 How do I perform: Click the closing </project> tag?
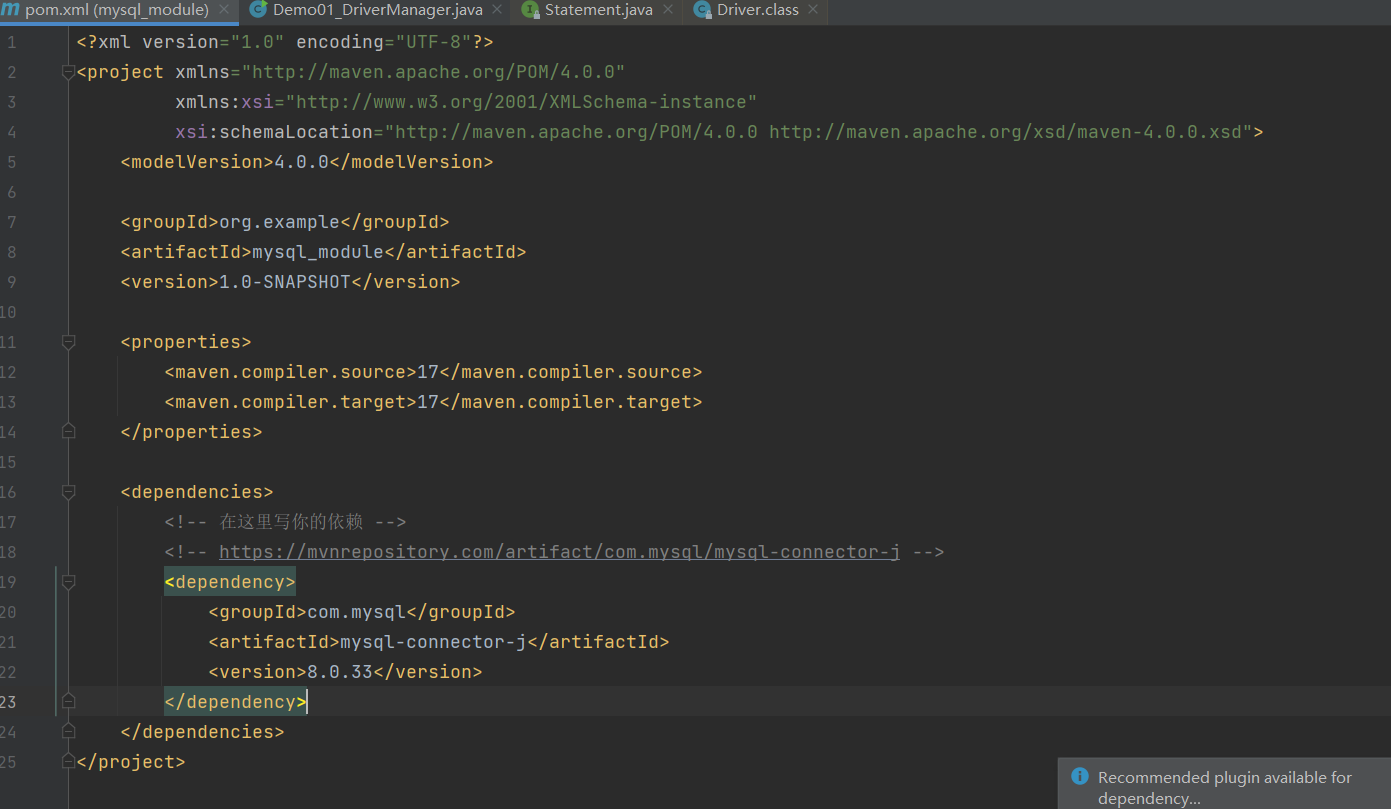(131, 762)
